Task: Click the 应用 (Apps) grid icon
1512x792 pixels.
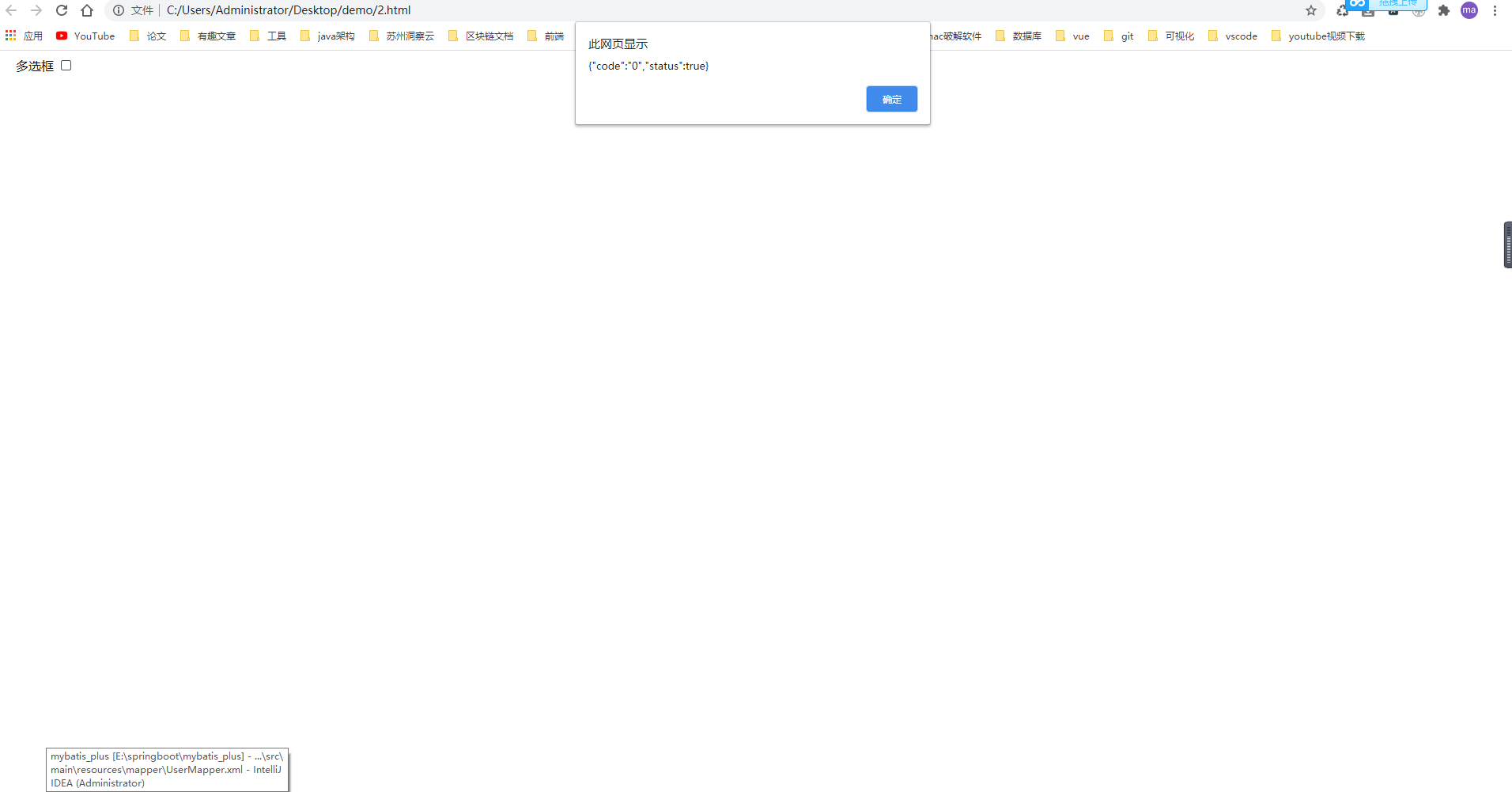Action: tap(10, 36)
